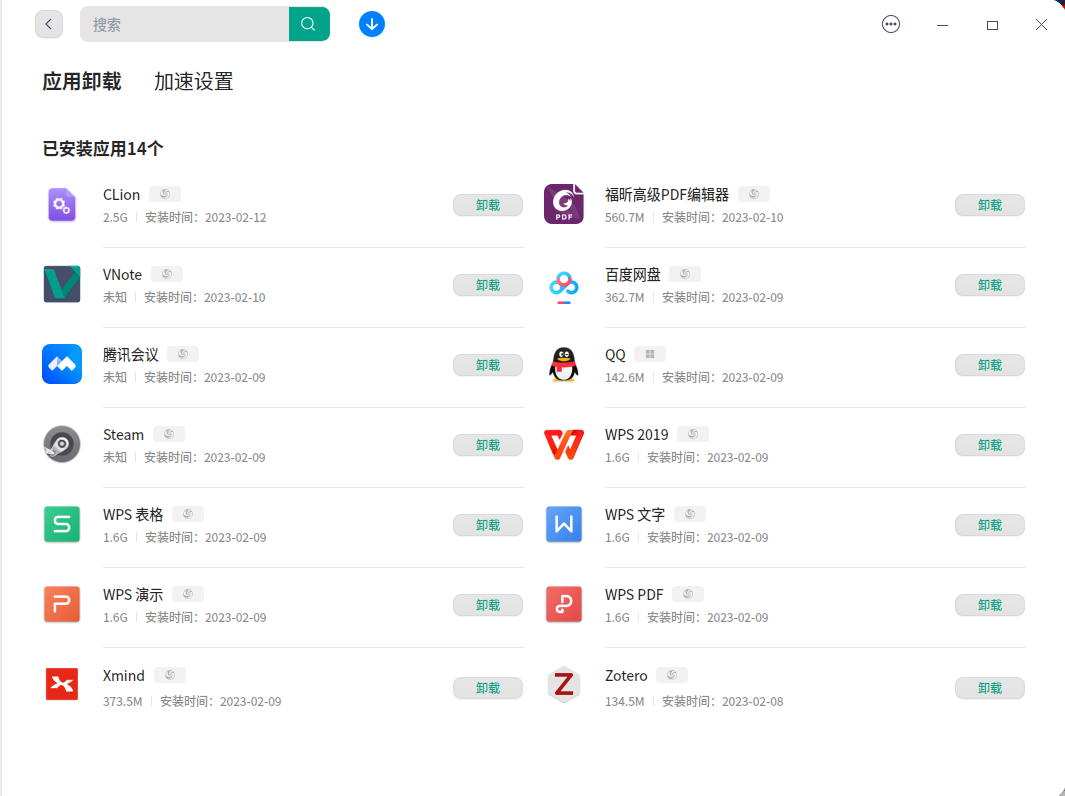The image size is (1065, 796).
Task: Click the QQ penguin icon
Action: pos(564,364)
